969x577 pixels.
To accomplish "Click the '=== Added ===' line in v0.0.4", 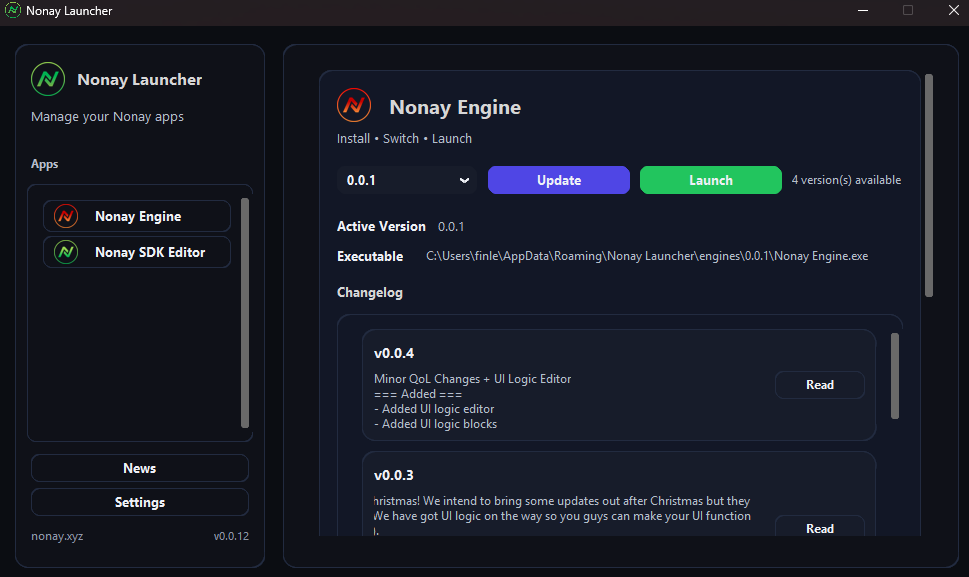I will pos(418,394).
